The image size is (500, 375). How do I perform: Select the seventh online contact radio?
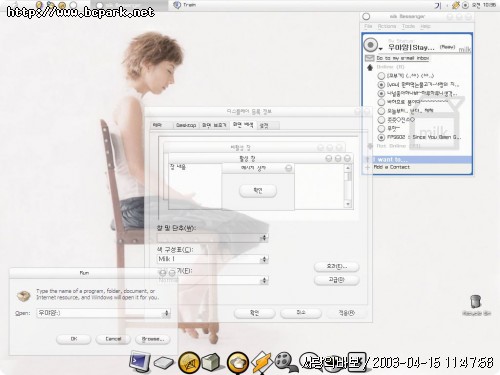[381, 128]
